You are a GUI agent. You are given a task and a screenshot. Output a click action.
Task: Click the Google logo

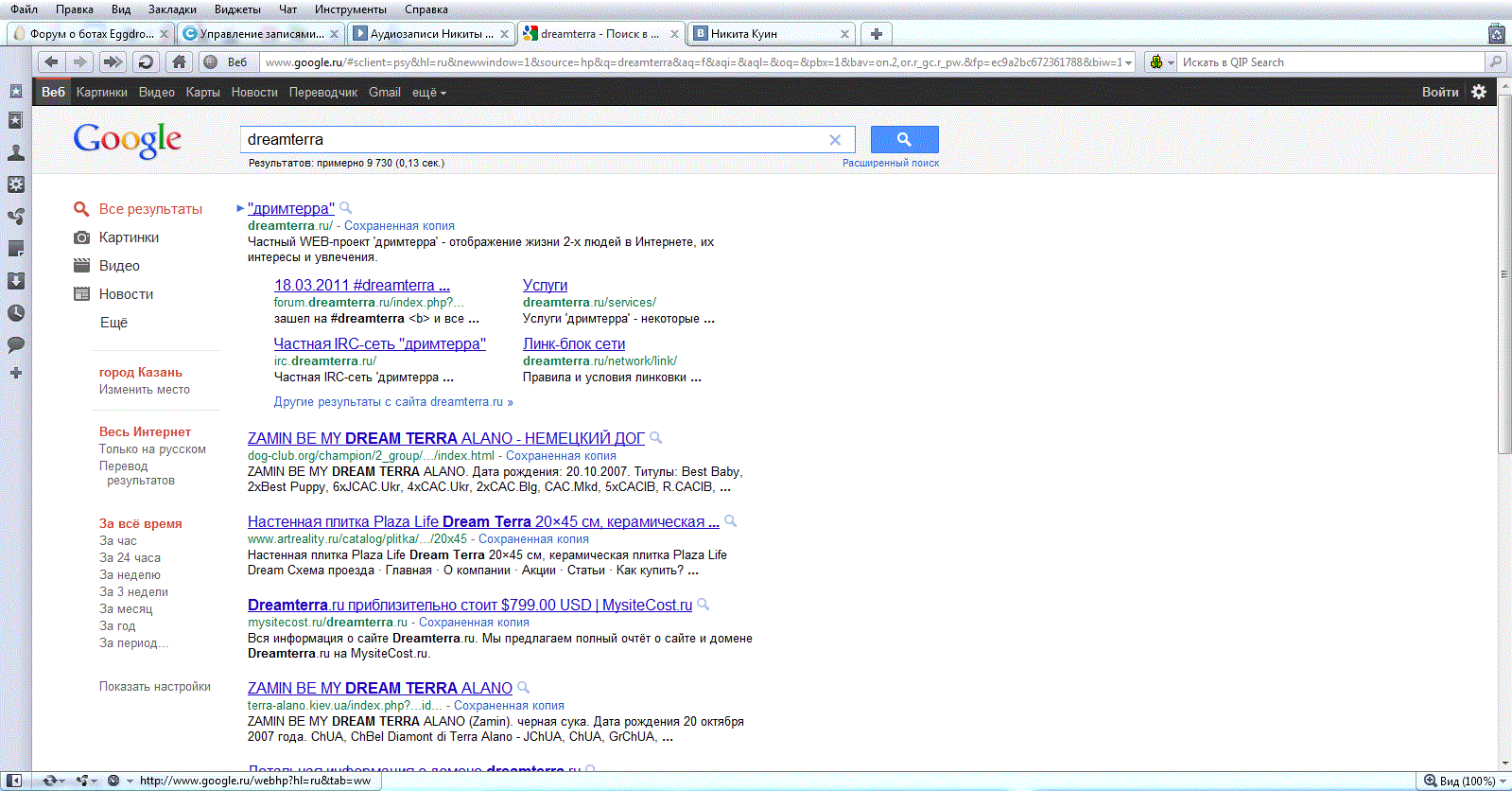click(128, 141)
